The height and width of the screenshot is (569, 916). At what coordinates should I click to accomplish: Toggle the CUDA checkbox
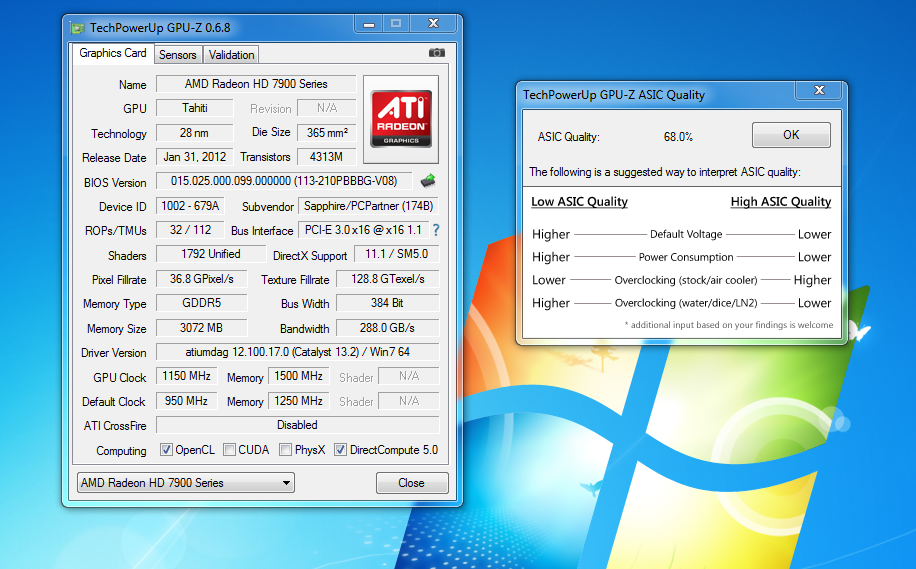[x=230, y=450]
